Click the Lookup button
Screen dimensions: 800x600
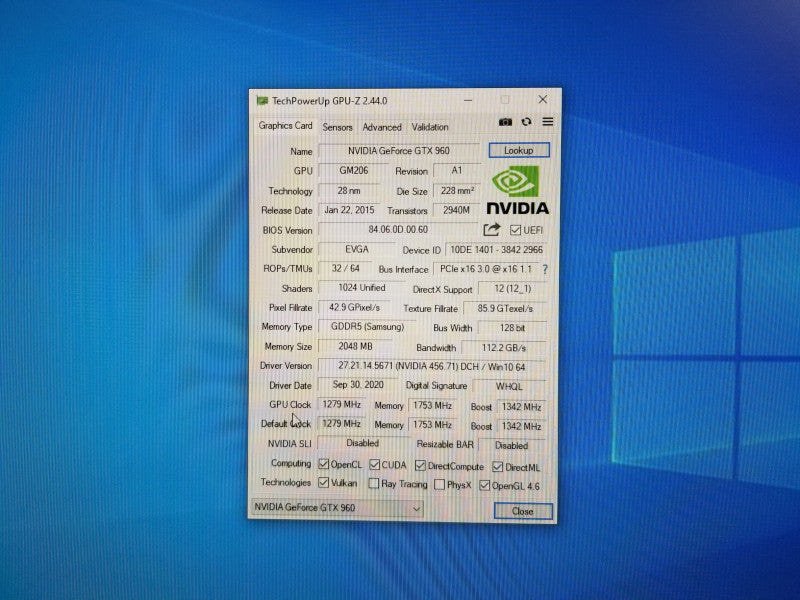(519, 150)
